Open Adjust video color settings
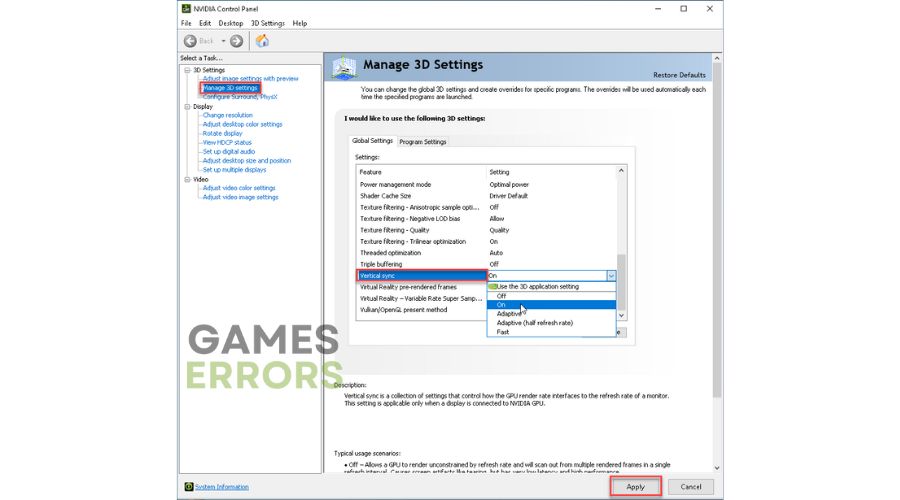900x500 pixels. (239, 188)
